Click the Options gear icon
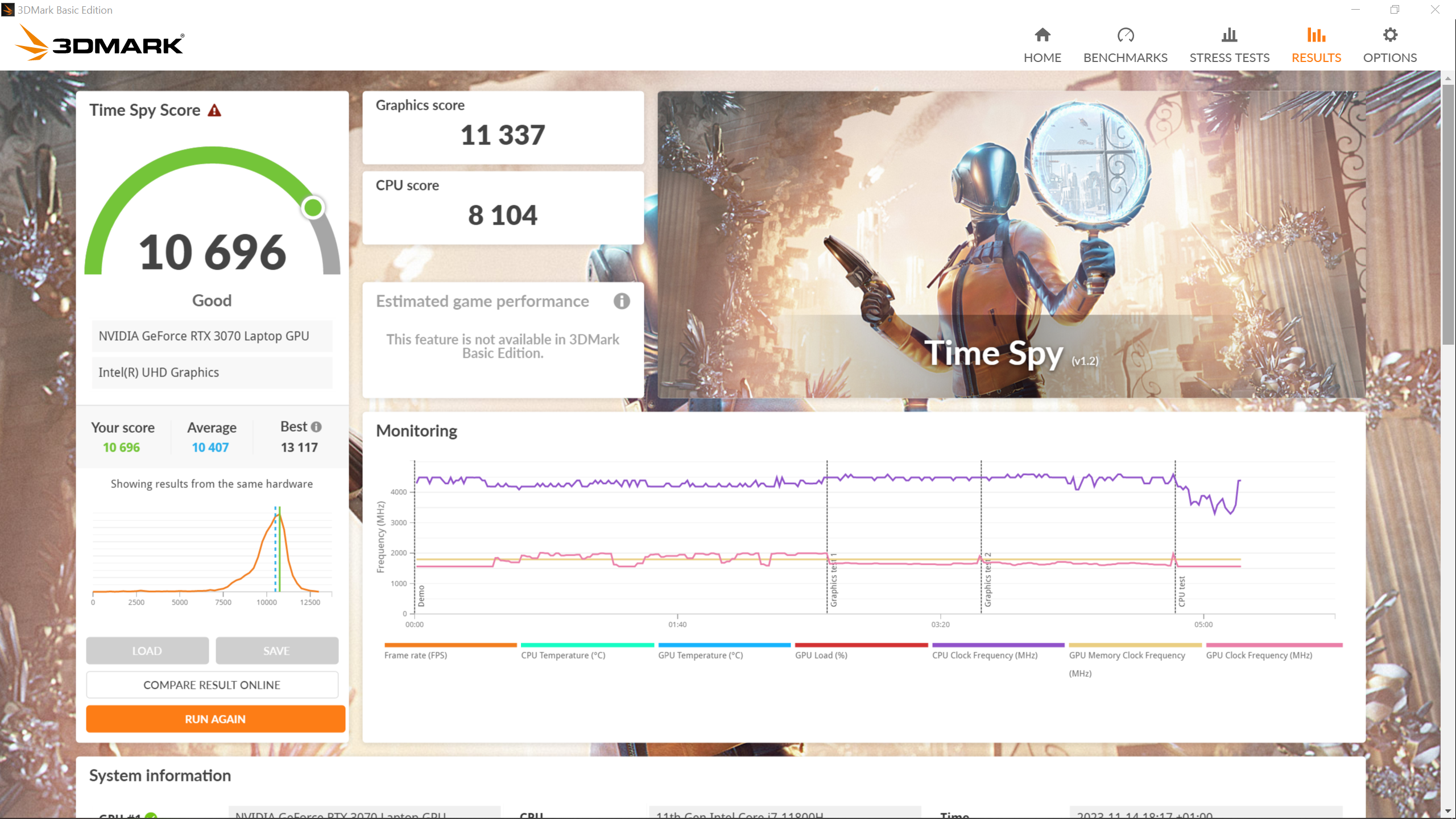Image resolution: width=1456 pixels, height=819 pixels. (1390, 35)
